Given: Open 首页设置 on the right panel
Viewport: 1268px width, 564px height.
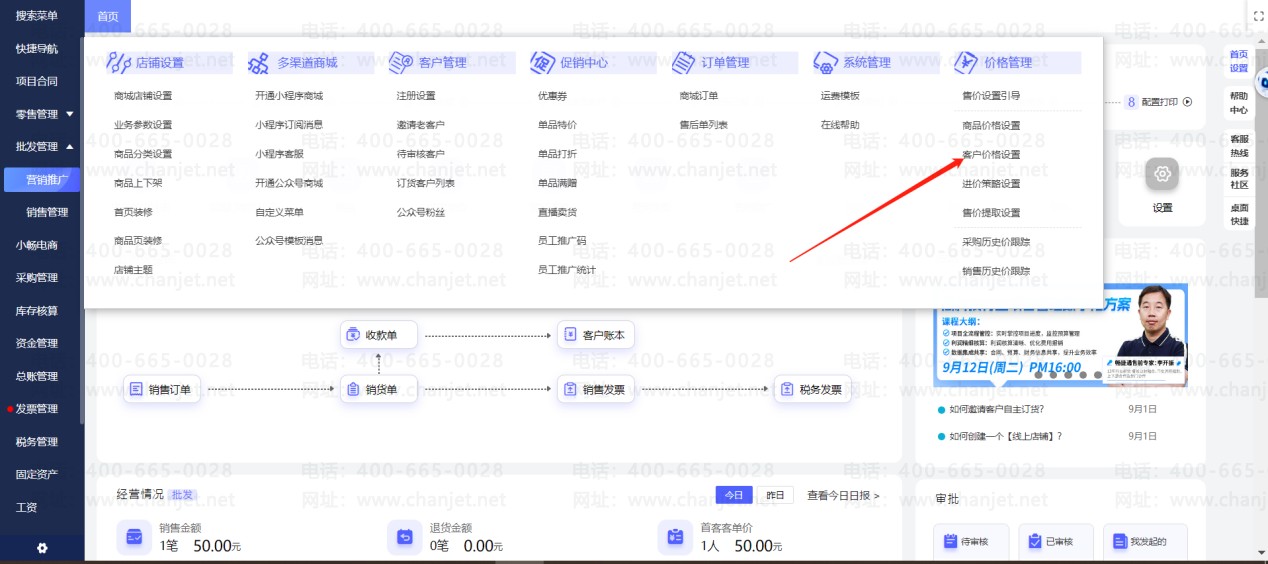Looking at the screenshot, I should (x=1239, y=61).
